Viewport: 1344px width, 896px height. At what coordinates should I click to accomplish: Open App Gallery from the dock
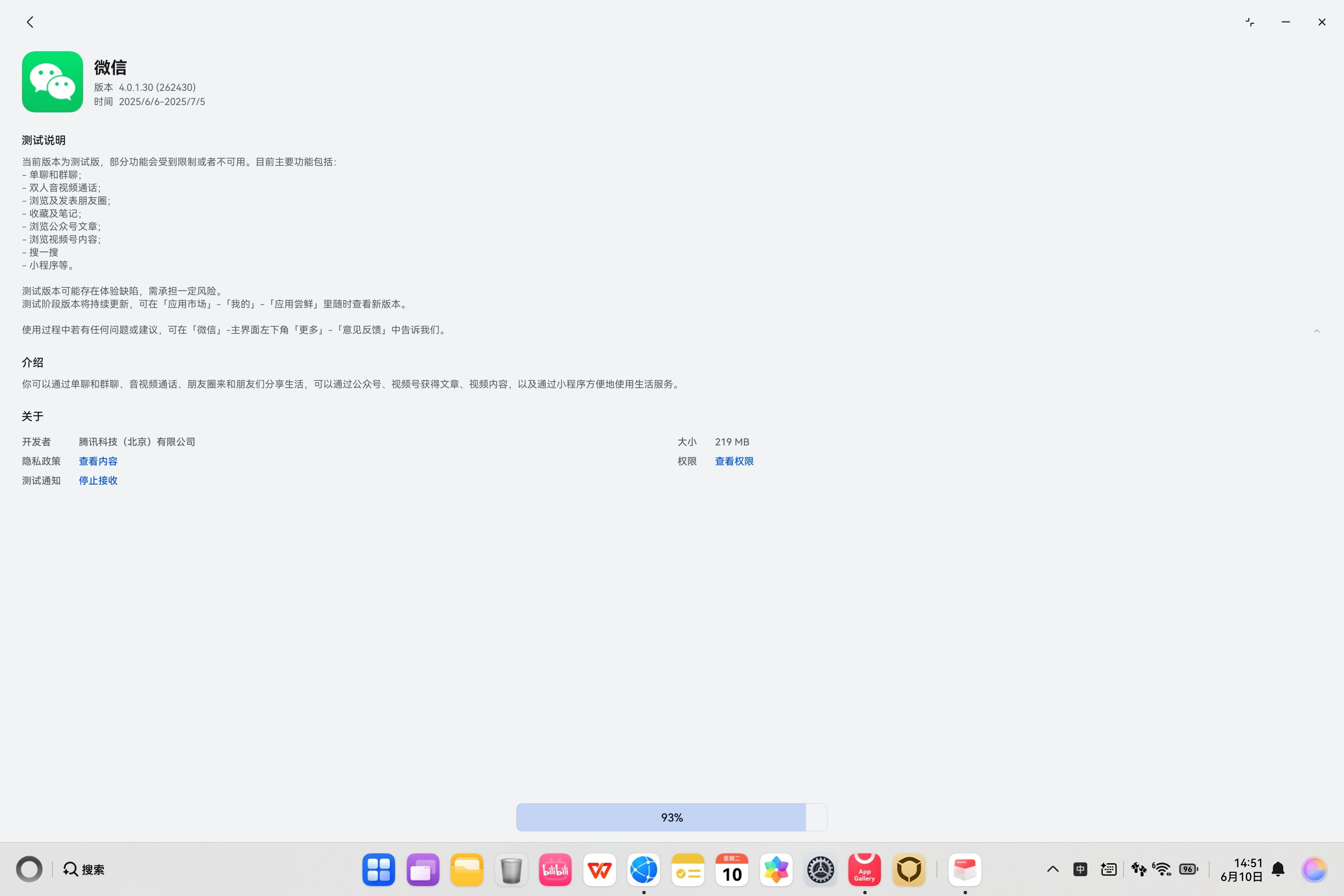point(864,870)
